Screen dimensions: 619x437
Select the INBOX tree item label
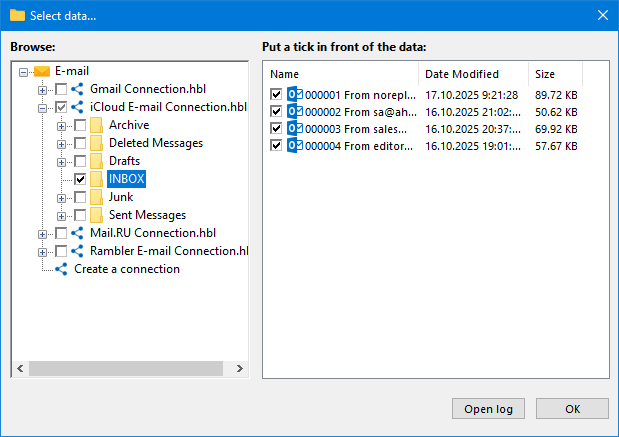click(126, 179)
